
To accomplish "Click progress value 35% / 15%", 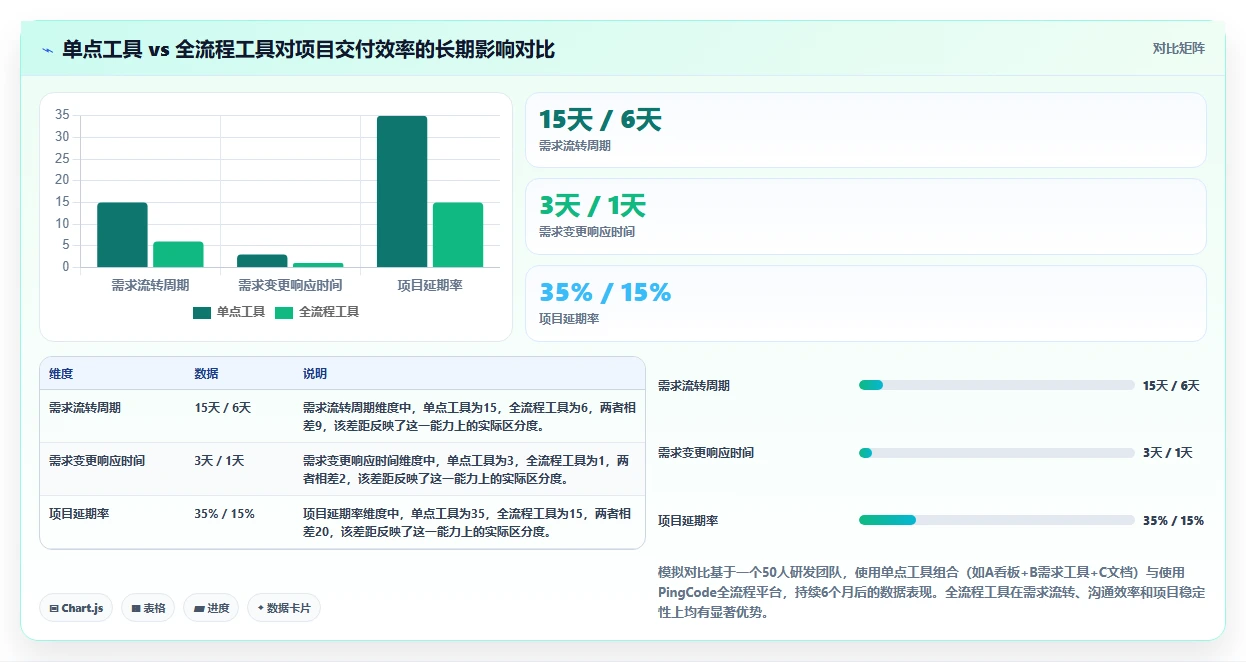I will (x=1173, y=521).
